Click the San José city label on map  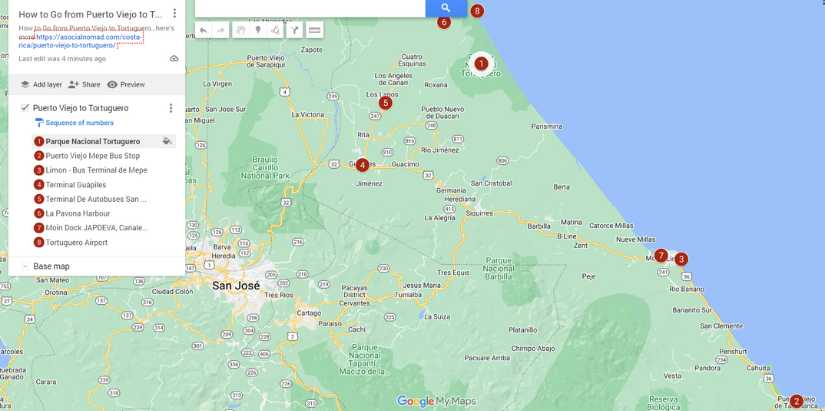coord(236,286)
